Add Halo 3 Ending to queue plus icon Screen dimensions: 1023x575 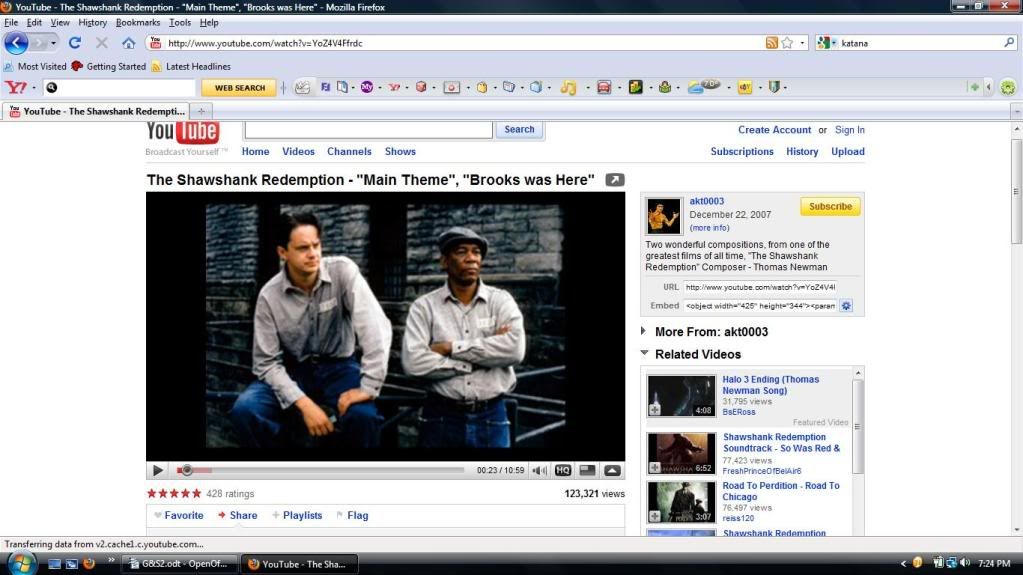(654, 410)
